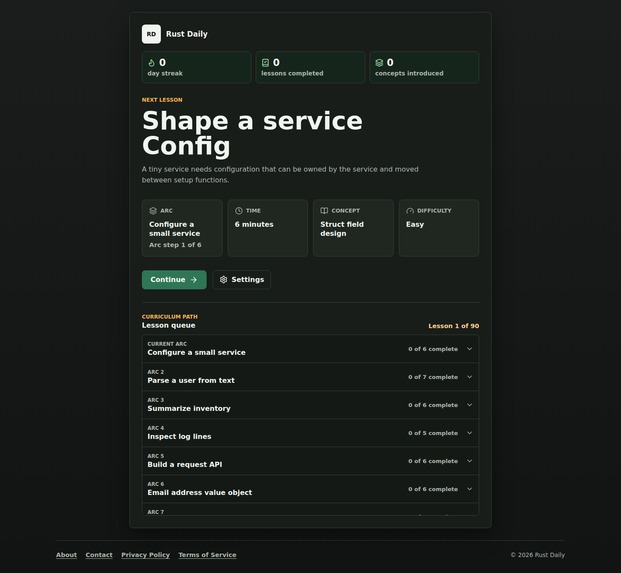Click the book icon in Concept card
621x573 pixels.
click(x=324, y=211)
